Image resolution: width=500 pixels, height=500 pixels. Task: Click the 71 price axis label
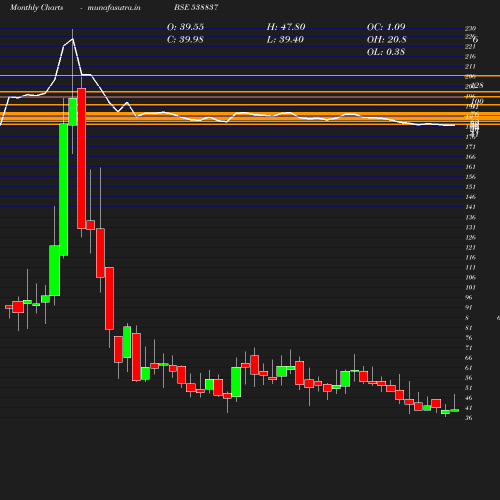[469, 348]
